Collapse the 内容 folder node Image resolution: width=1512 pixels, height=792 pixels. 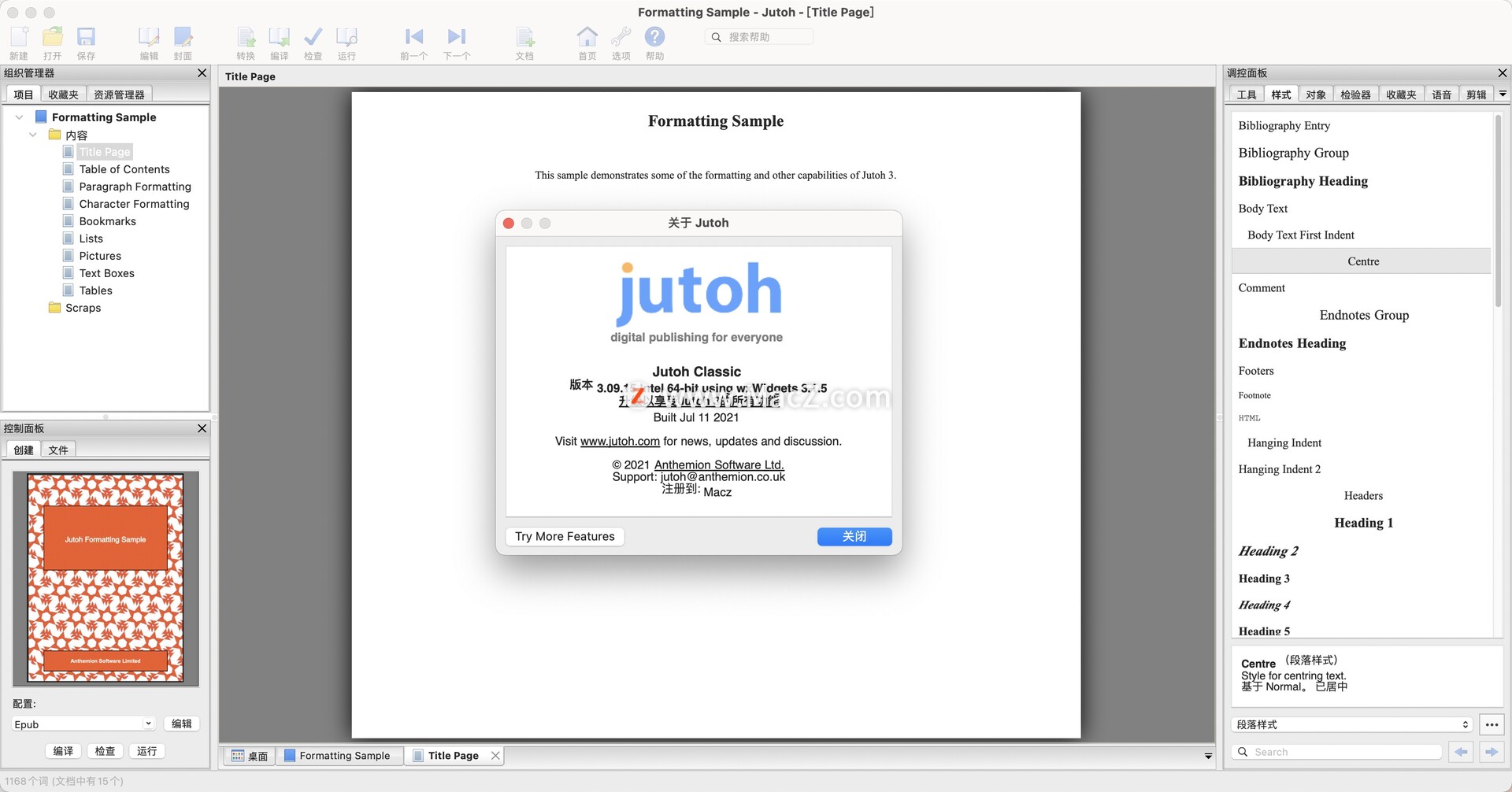32,135
